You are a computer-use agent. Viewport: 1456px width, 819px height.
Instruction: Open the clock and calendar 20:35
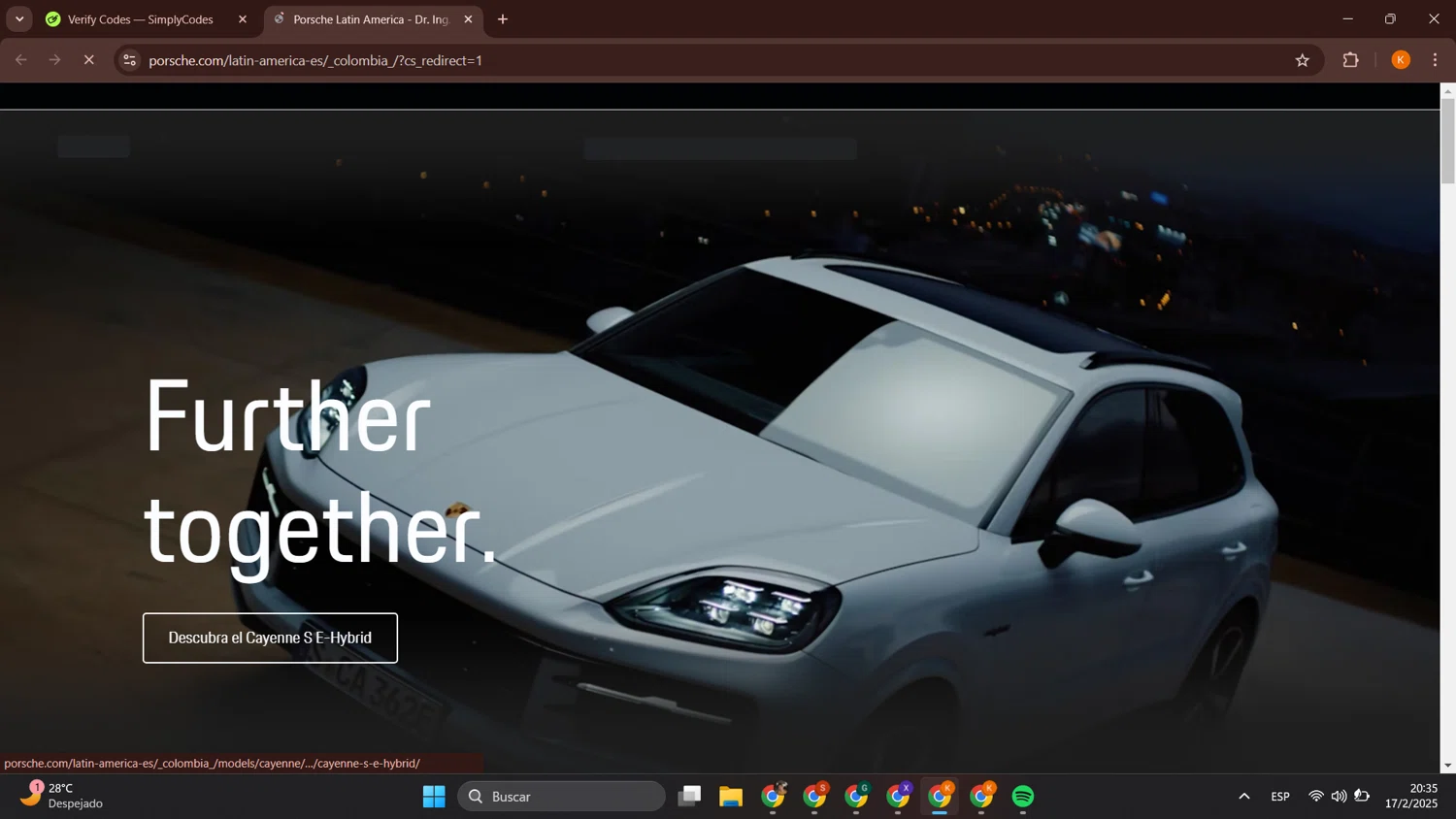pyautogui.click(x=1411, y=796)
